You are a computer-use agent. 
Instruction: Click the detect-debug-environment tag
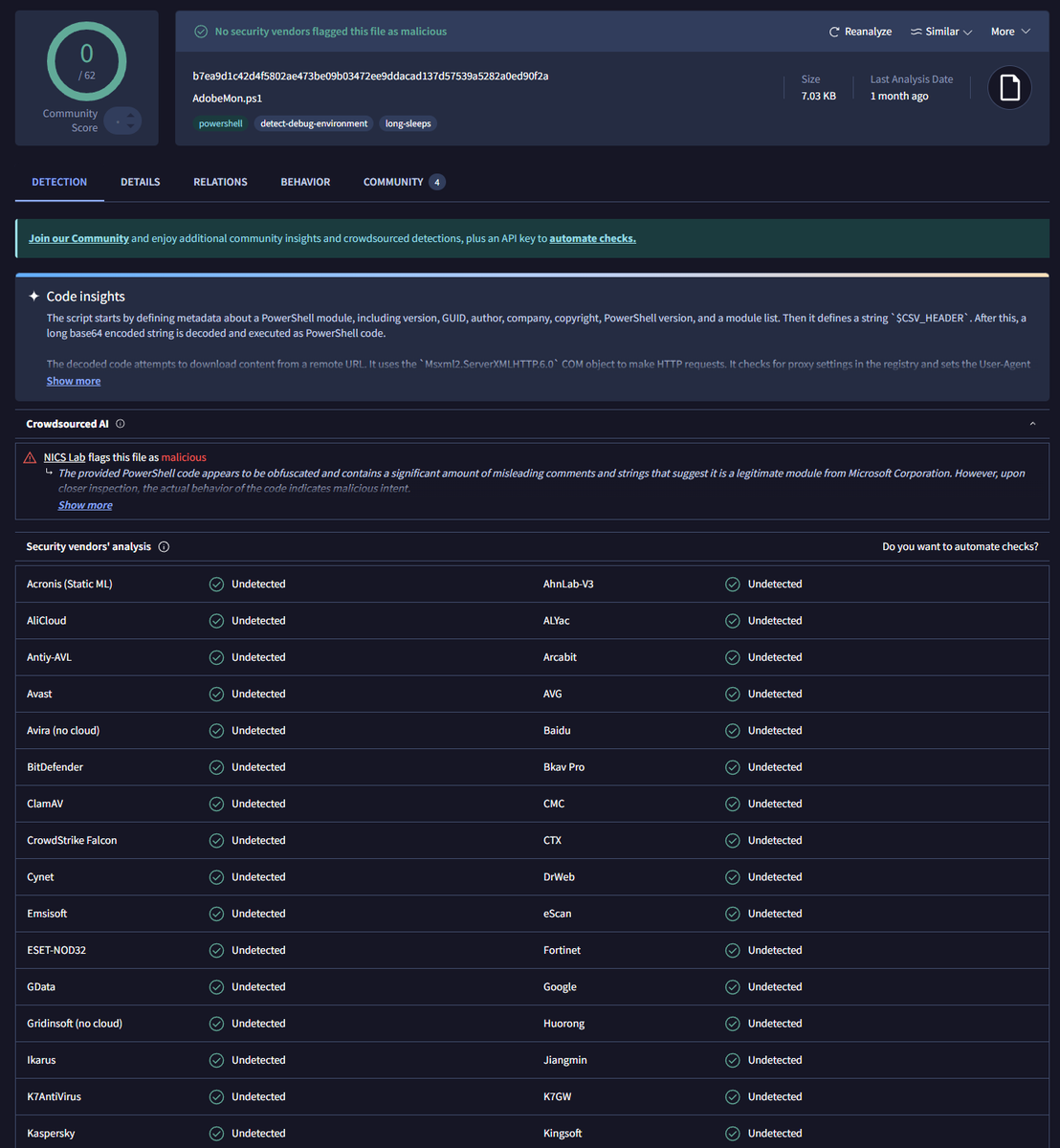click(x=314, y=123)
